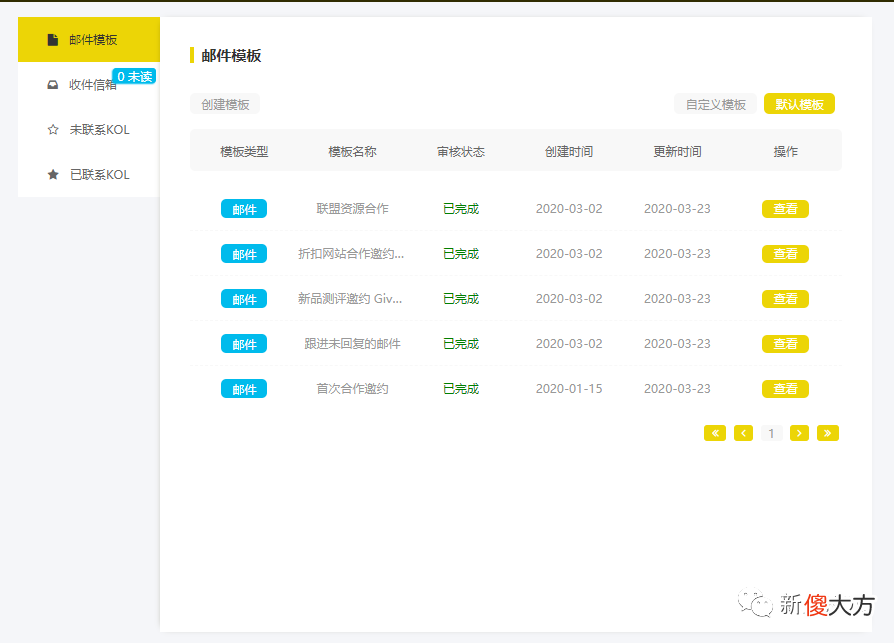The width and height of the screenshot is (894, 643).
Task: Click 操作 column header
Action: (x=786, y=152)
